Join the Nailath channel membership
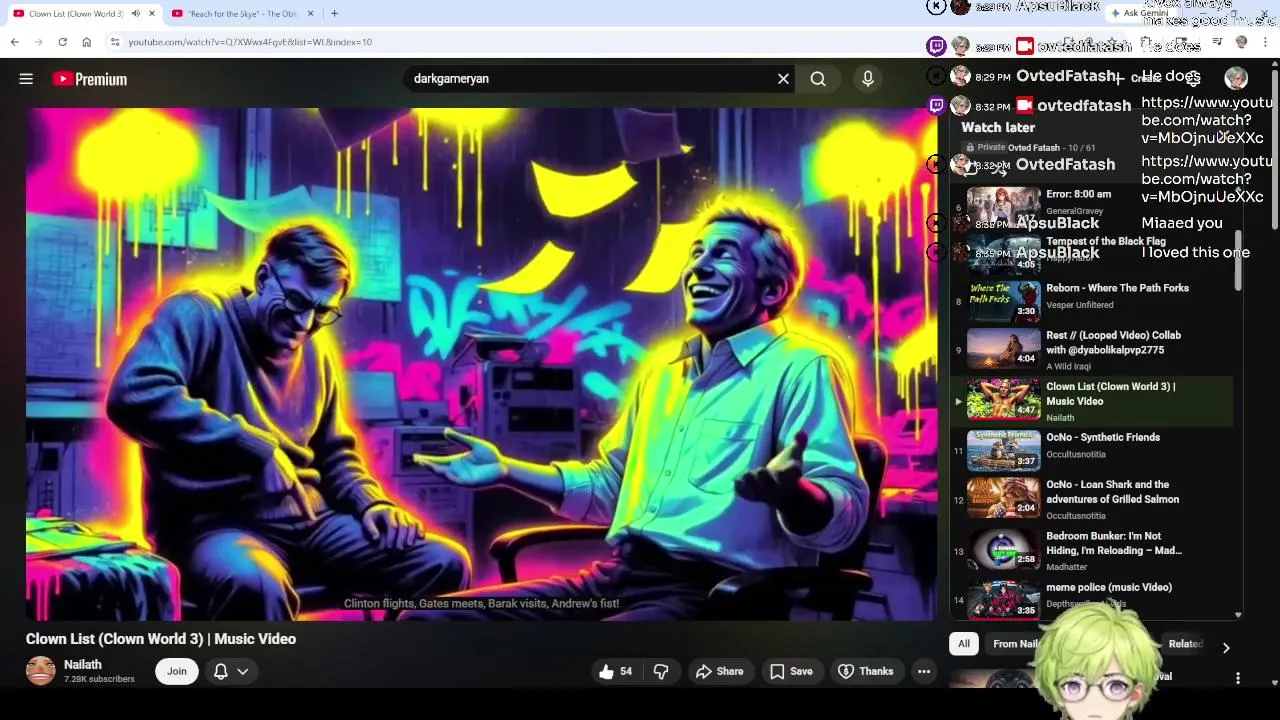 [177, 672]
